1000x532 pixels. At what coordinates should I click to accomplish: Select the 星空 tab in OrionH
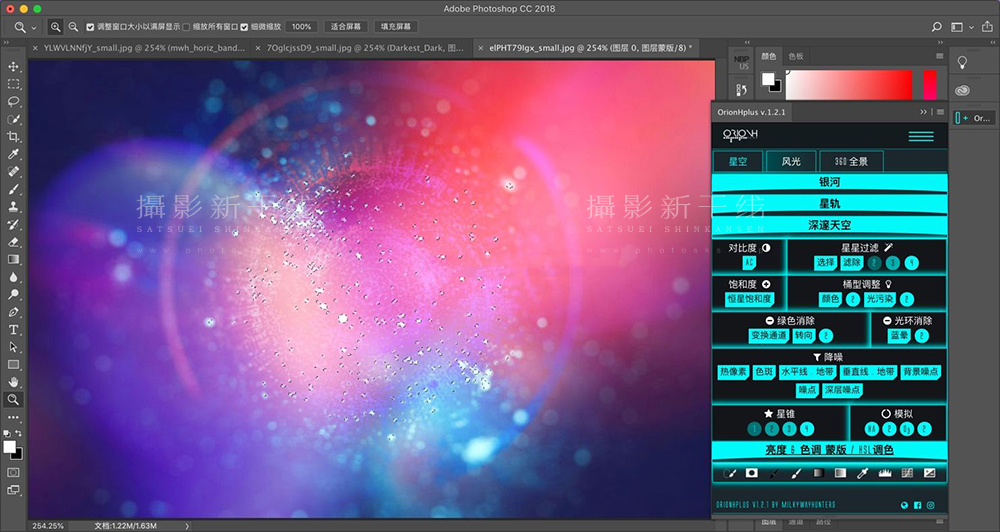point(738,161)
